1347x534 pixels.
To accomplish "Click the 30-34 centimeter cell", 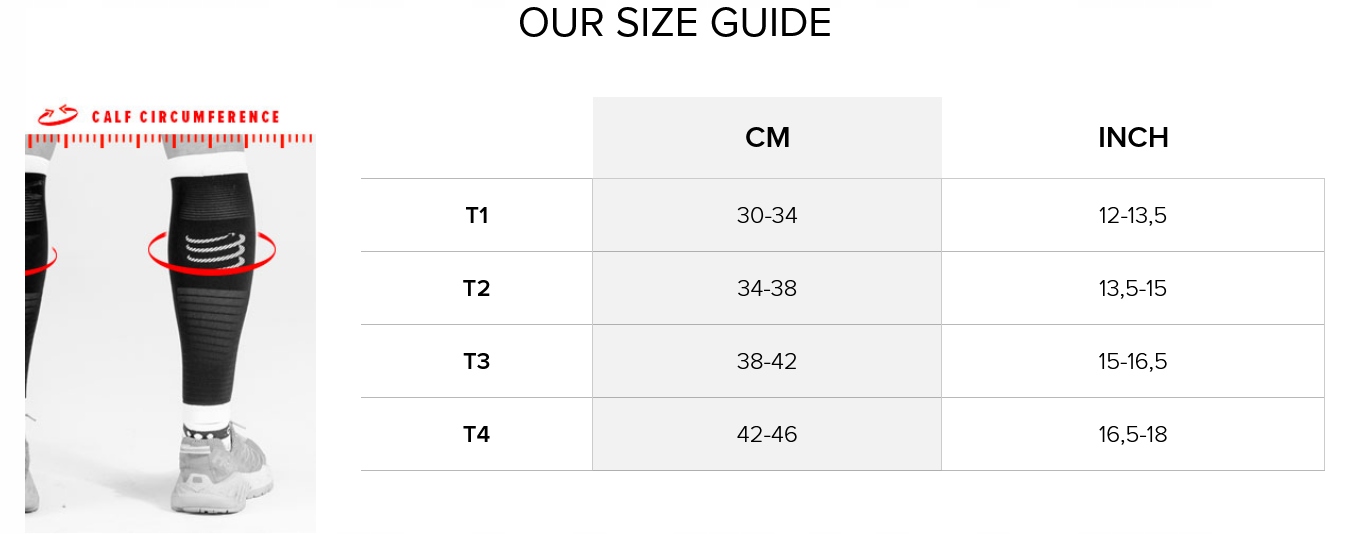I will point(767,215).
